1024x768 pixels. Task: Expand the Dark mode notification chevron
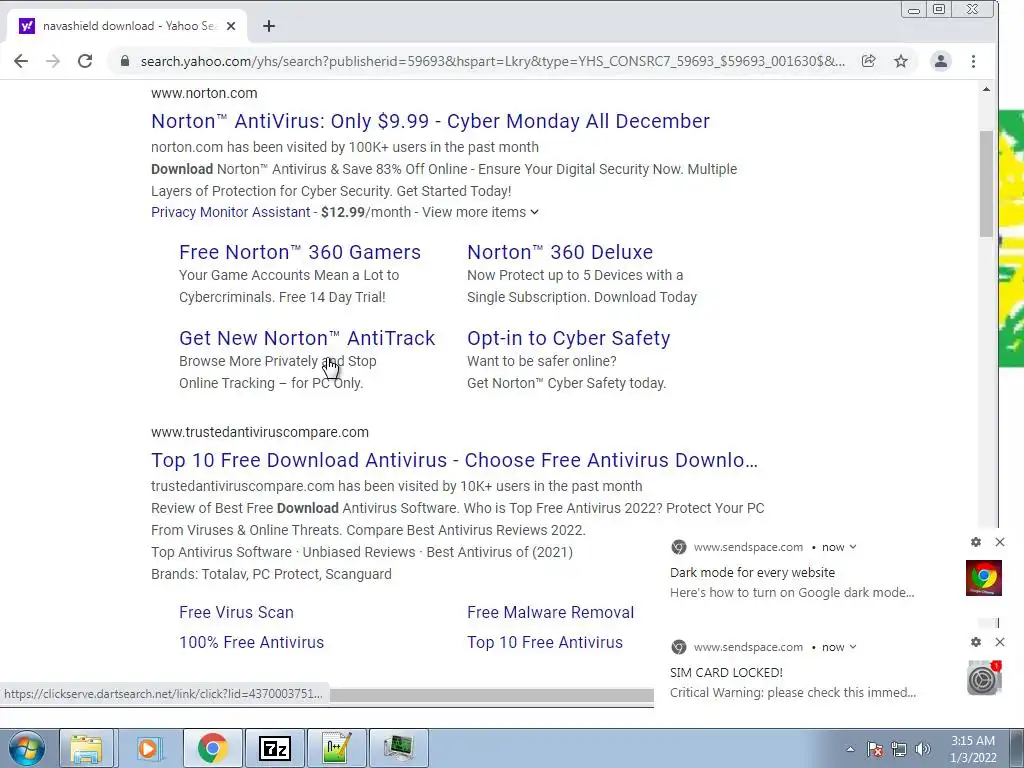[x=852, y=547]
